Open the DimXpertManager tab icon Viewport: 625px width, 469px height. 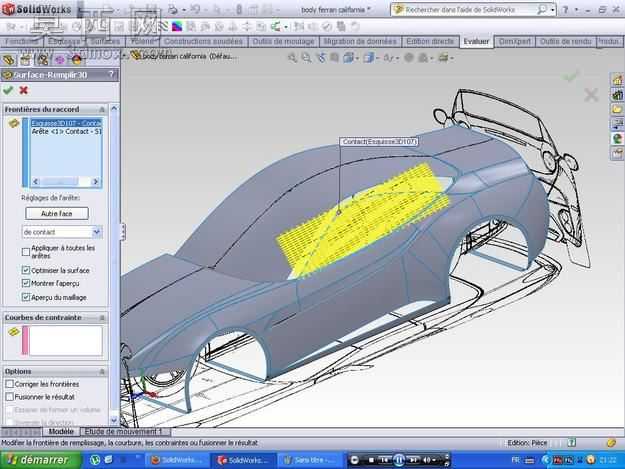59,60
